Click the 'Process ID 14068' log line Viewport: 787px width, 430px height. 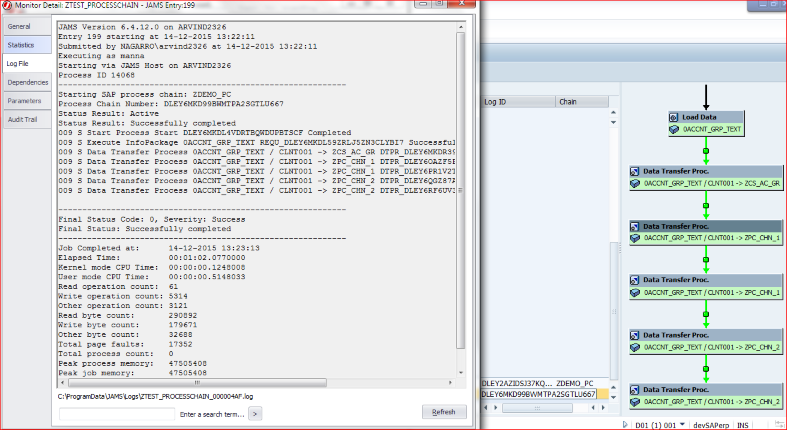[x=96, y=75]
